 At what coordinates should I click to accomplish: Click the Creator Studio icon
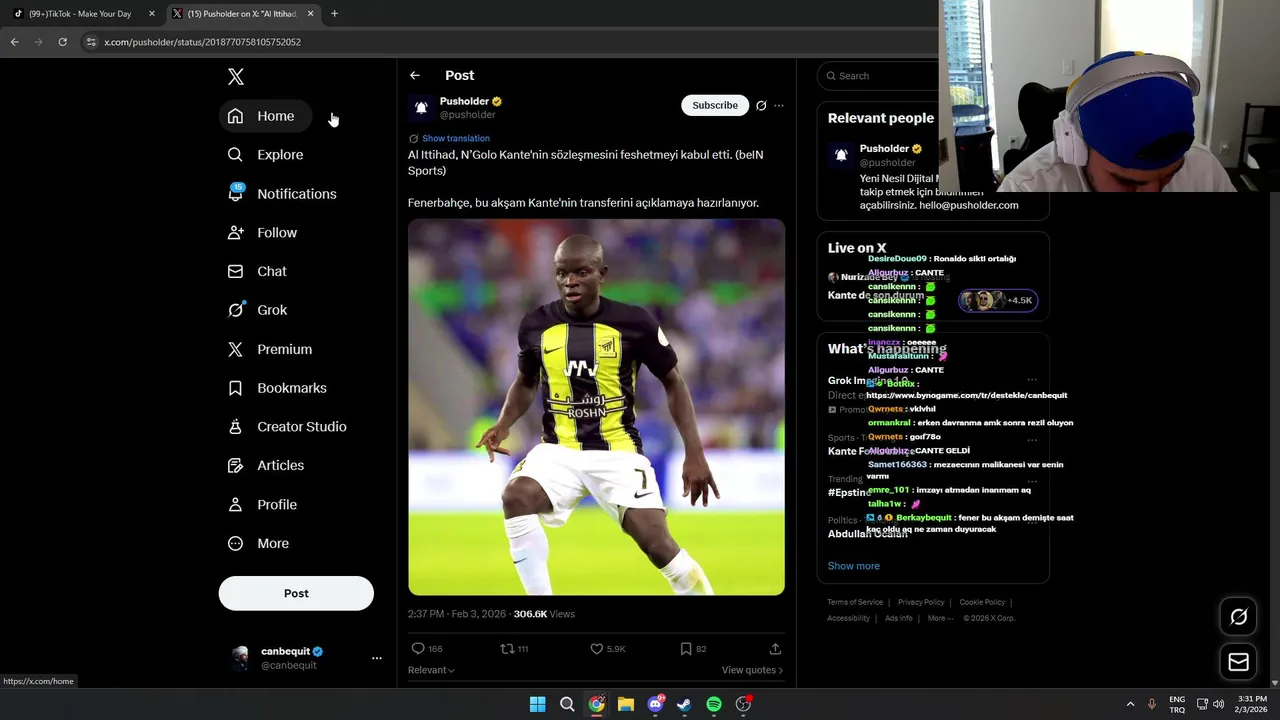click(235, 427)
